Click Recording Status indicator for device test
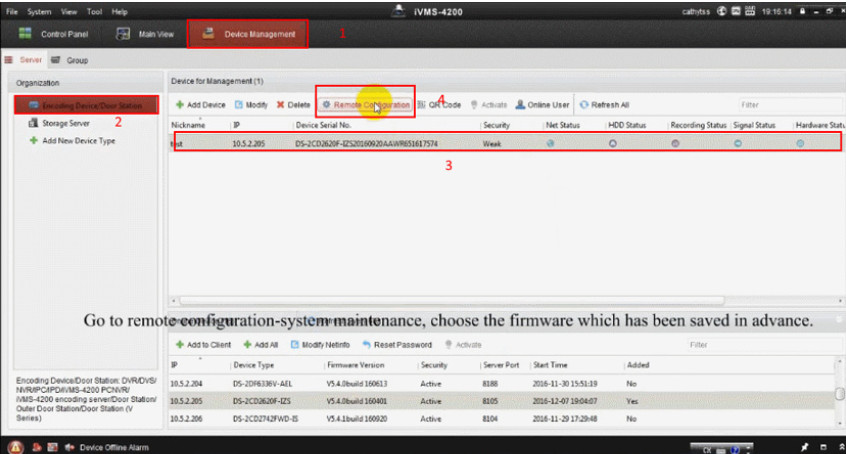Screen dimensions: 846x454 coord(675,144)
